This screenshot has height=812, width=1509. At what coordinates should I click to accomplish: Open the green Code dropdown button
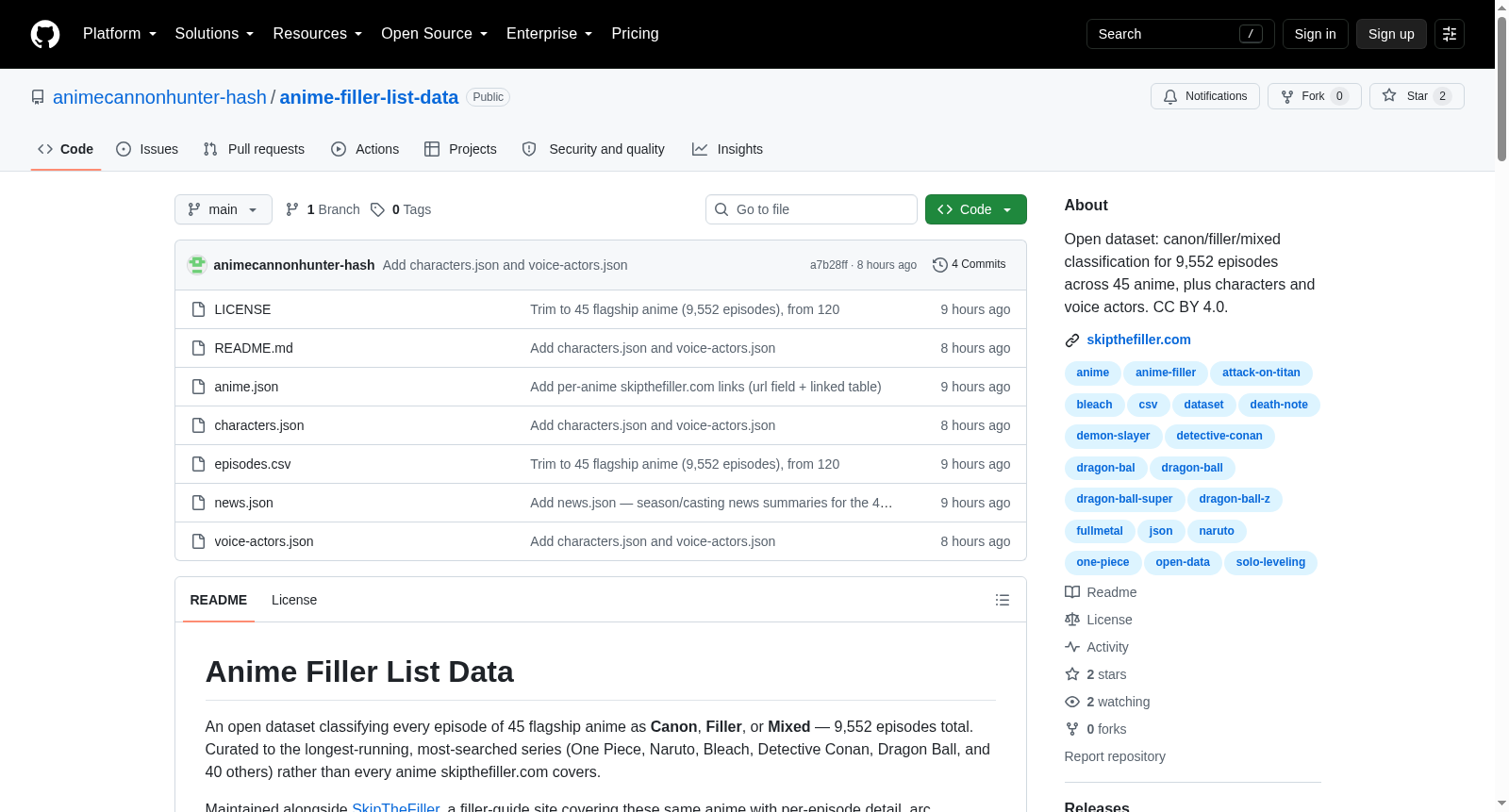point(976,209)
